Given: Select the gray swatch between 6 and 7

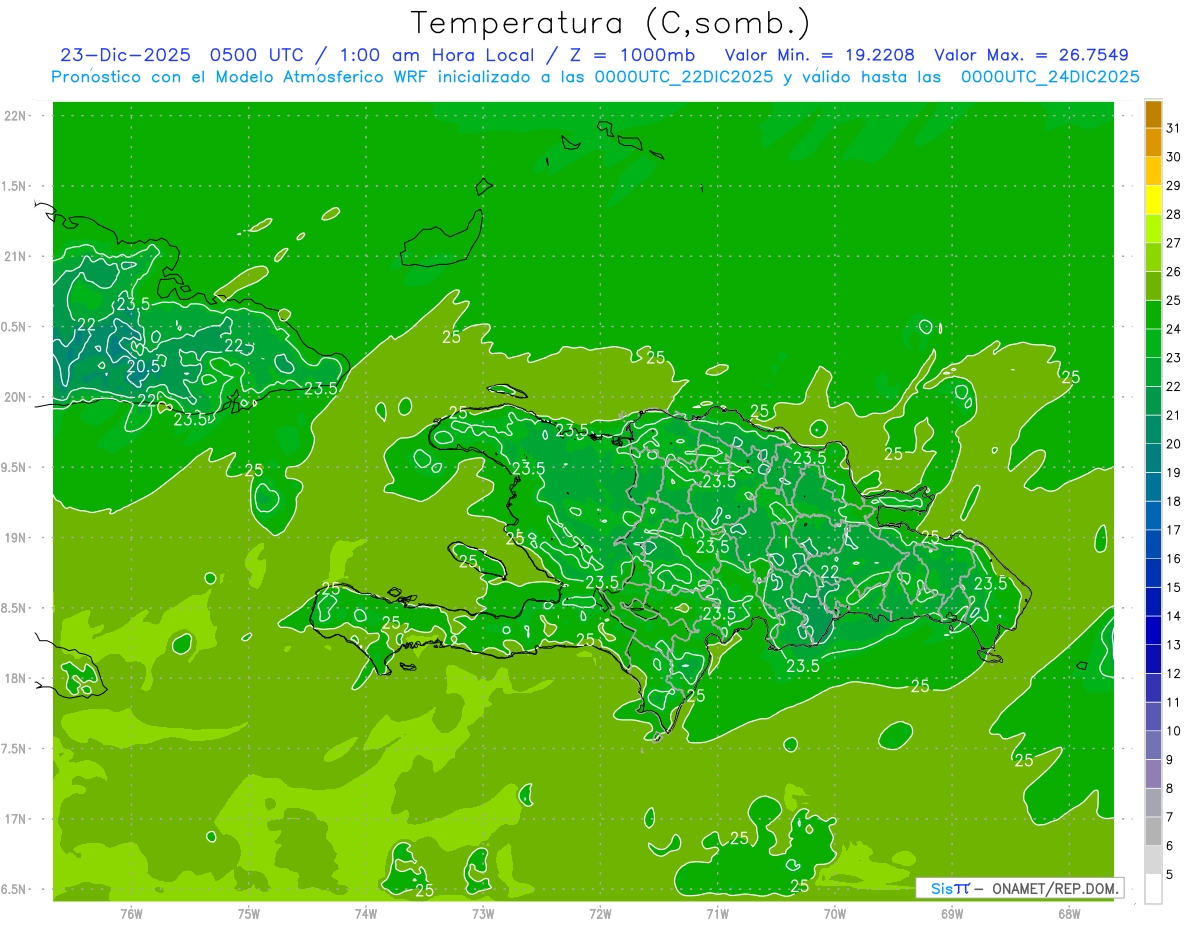Looking at the screenshot, I should pyautogui.click(x=1153, y=832).
